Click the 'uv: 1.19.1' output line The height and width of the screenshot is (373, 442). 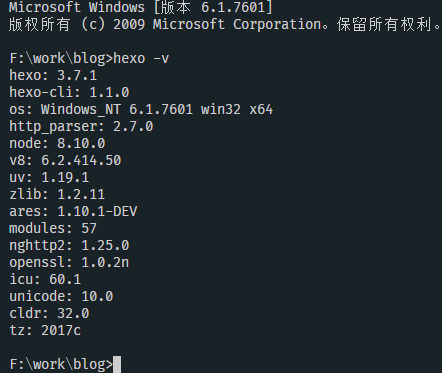click(49, 177)
